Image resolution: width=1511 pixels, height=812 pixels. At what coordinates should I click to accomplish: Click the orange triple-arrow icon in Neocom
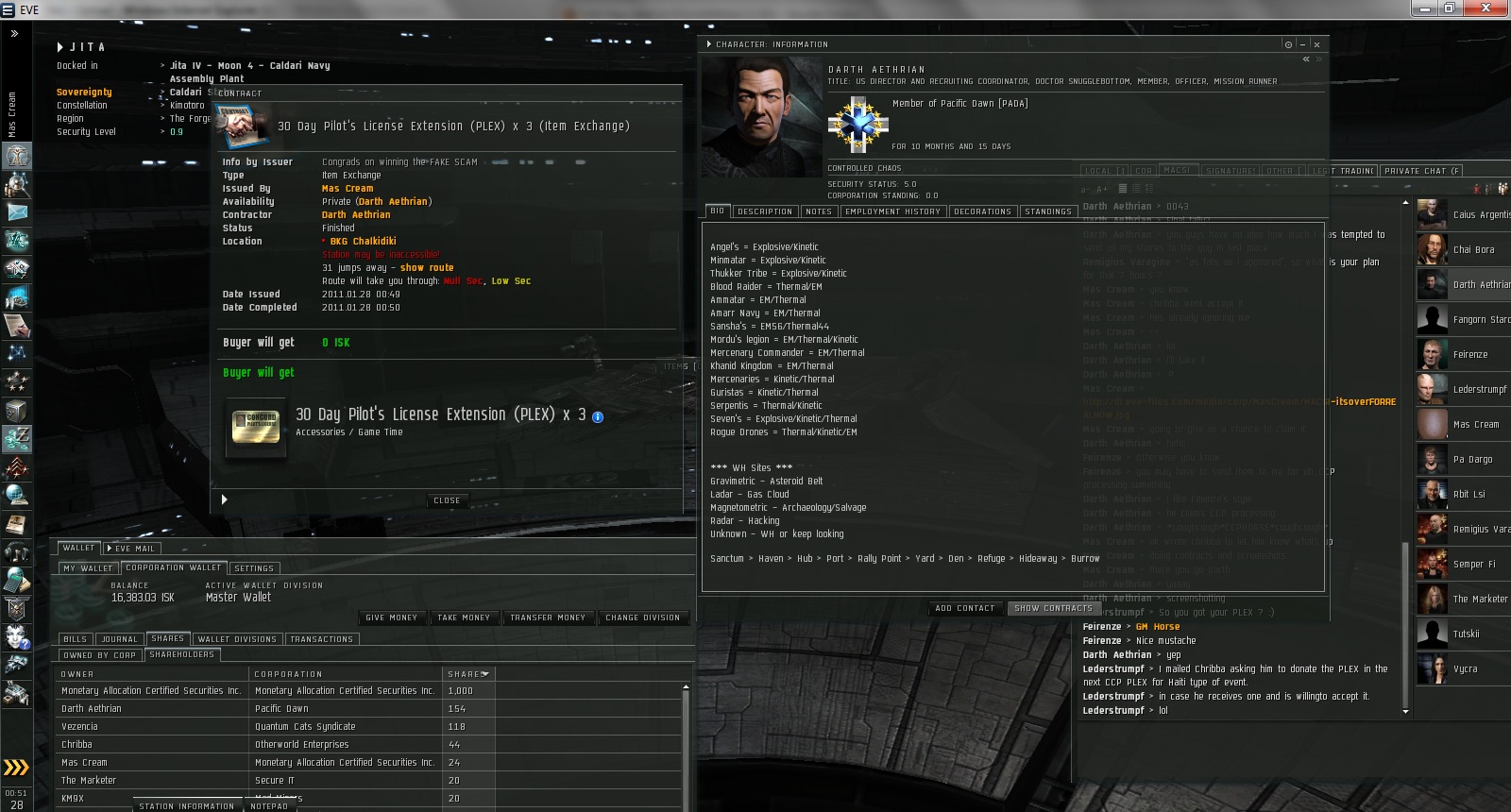[x=16, y=767]
